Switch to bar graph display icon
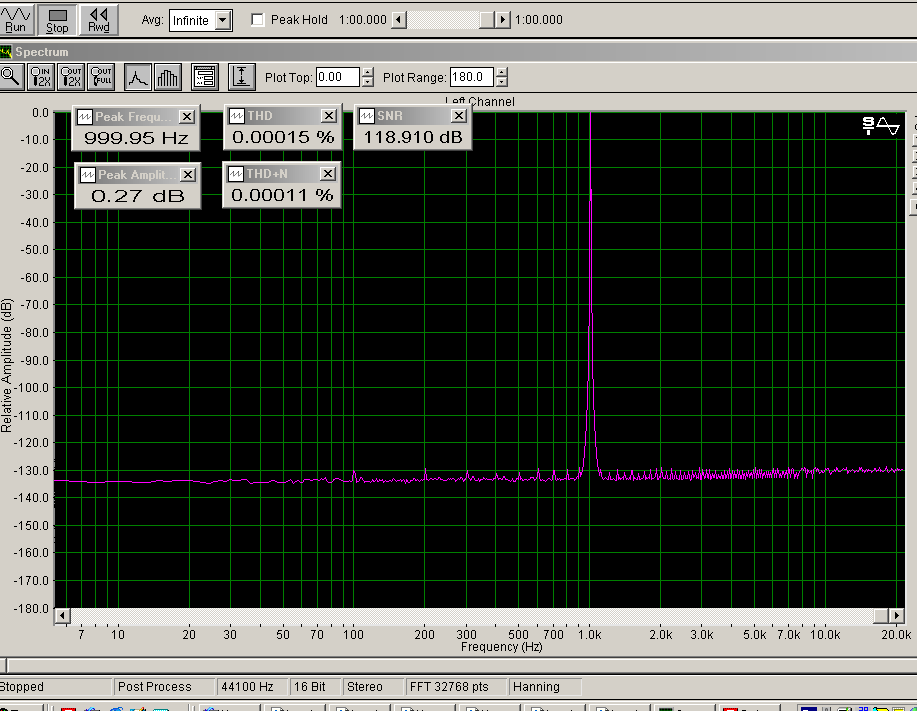 tap(167, 76)
